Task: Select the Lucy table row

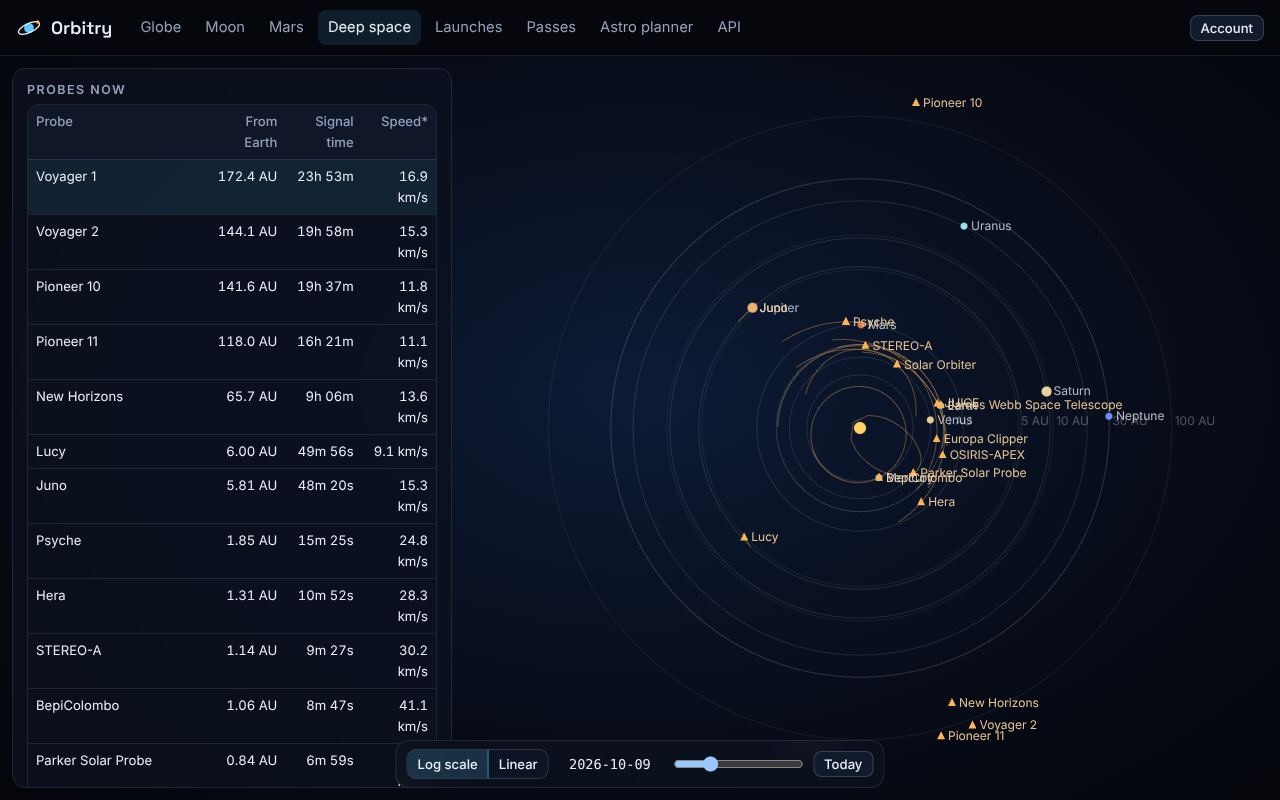Action: tap(232, 451)
